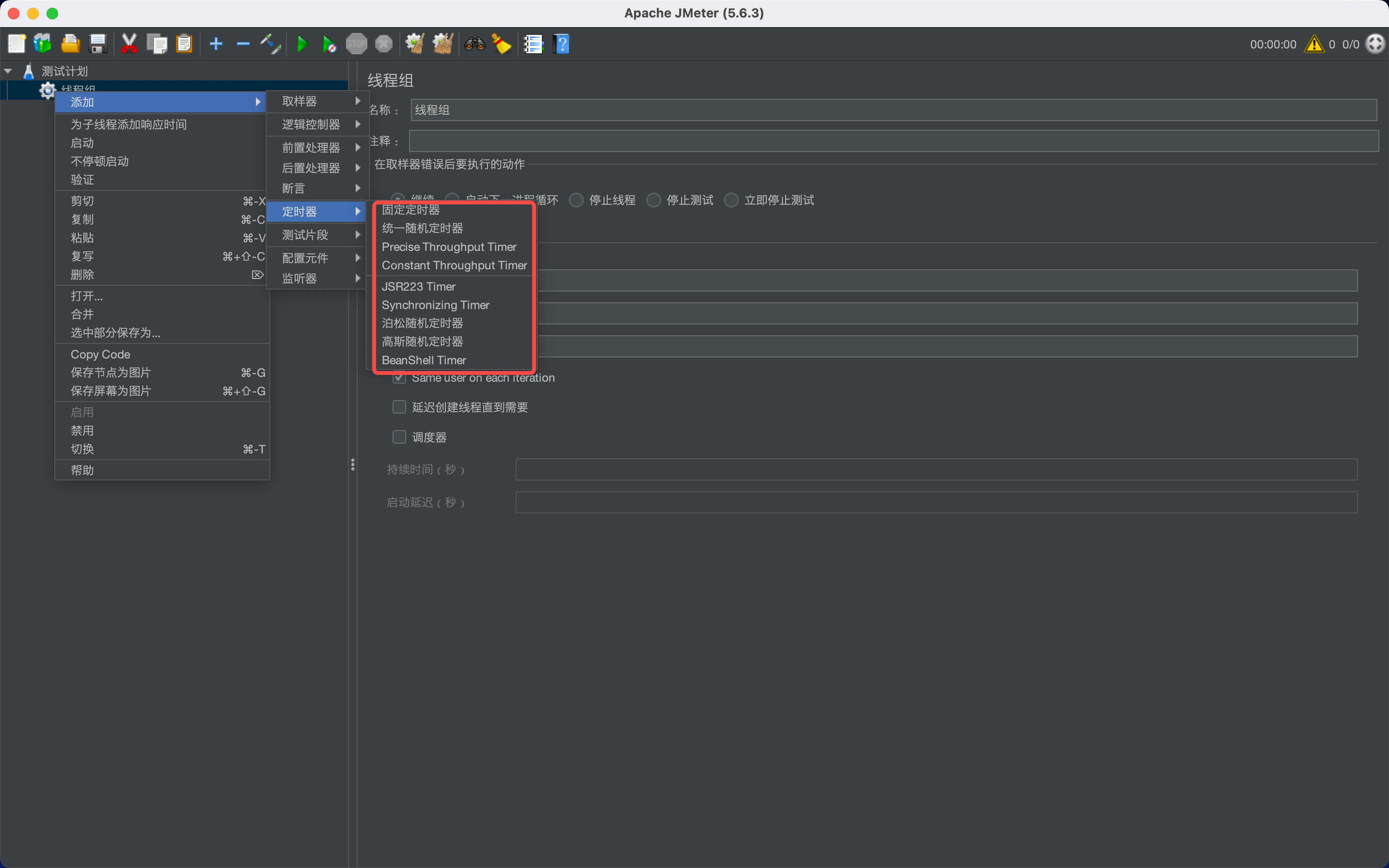Click the Open file folder icon
This screenshot has width=1389, height=868.
pos(70,44)
